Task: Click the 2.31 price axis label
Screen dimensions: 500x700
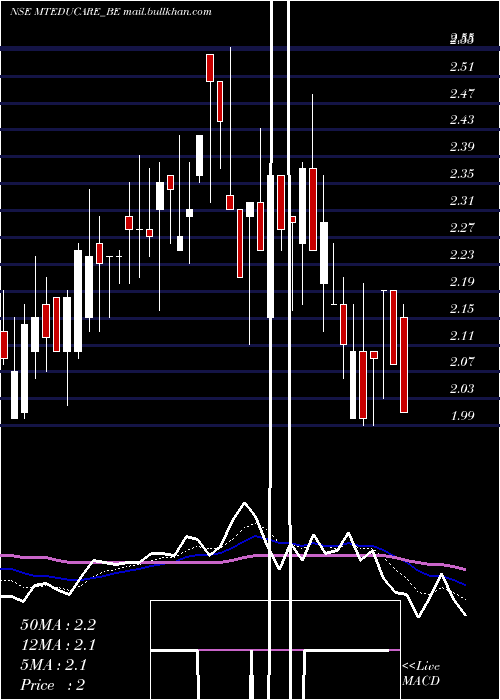Action: pos(462,200)
